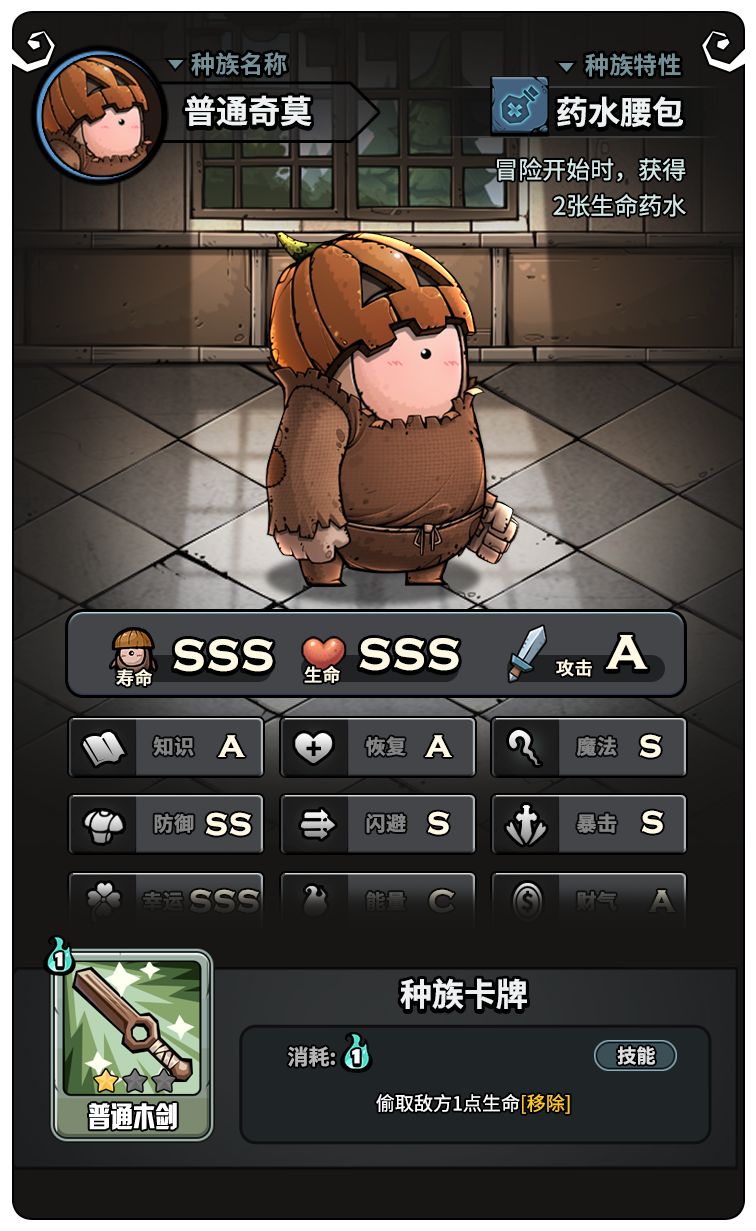Click the 魔法 staff icon
The width and height of the screenshot is (756, 1231).
pos(525,747)
